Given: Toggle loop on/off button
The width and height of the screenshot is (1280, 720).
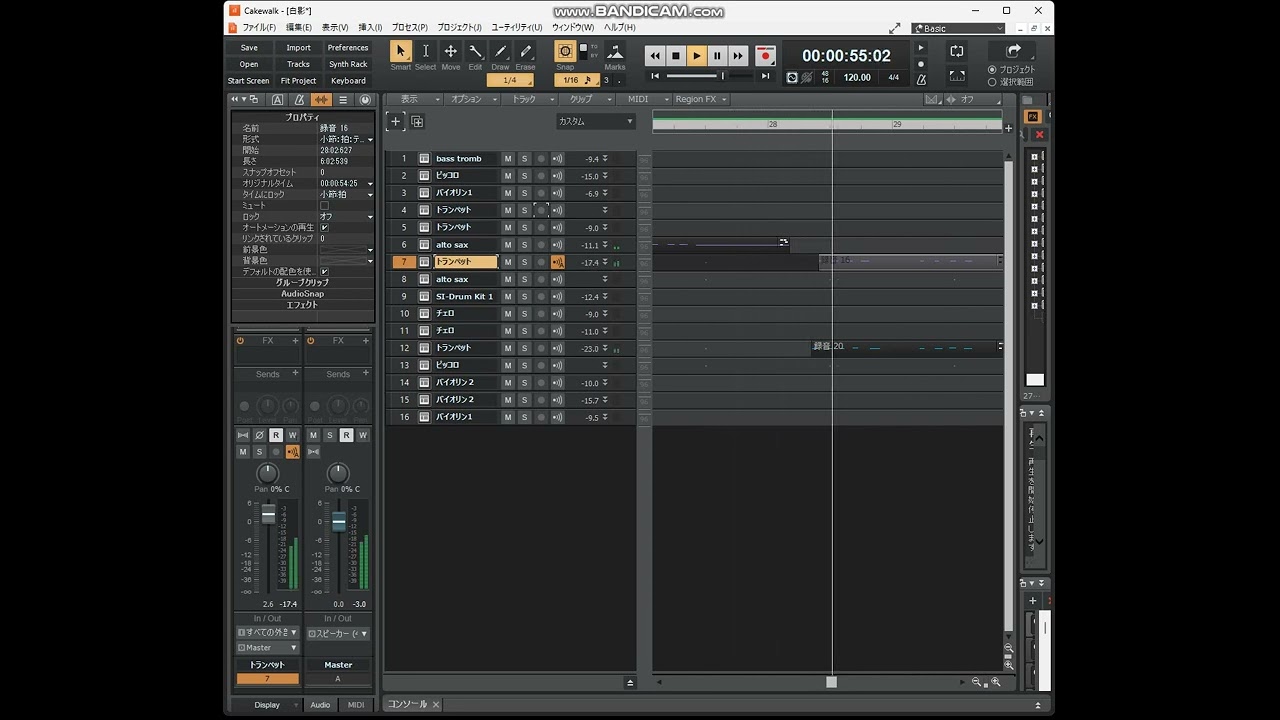Looking at the screenshot, I should [957, 51].
